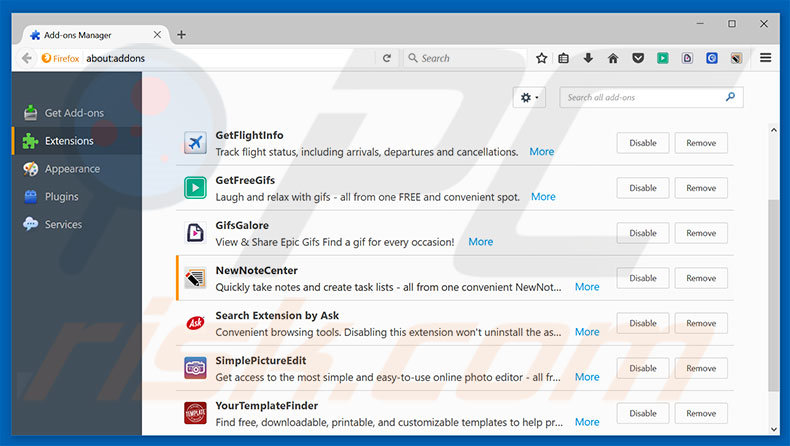The height and width of the screenshot is (446, 790).
Task: Click the GifsGalore extension icon
Action: [195, 233]
